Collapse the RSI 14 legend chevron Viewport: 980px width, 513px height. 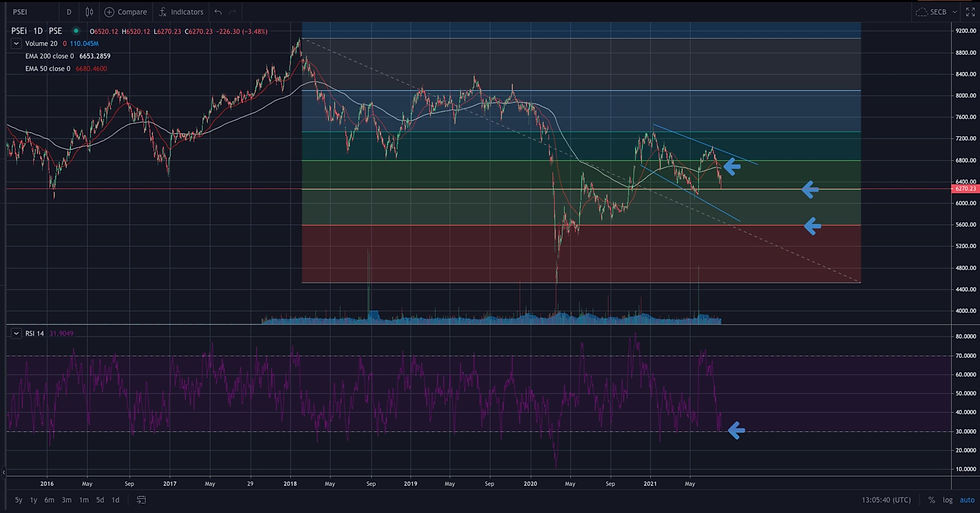coord(16,333)
